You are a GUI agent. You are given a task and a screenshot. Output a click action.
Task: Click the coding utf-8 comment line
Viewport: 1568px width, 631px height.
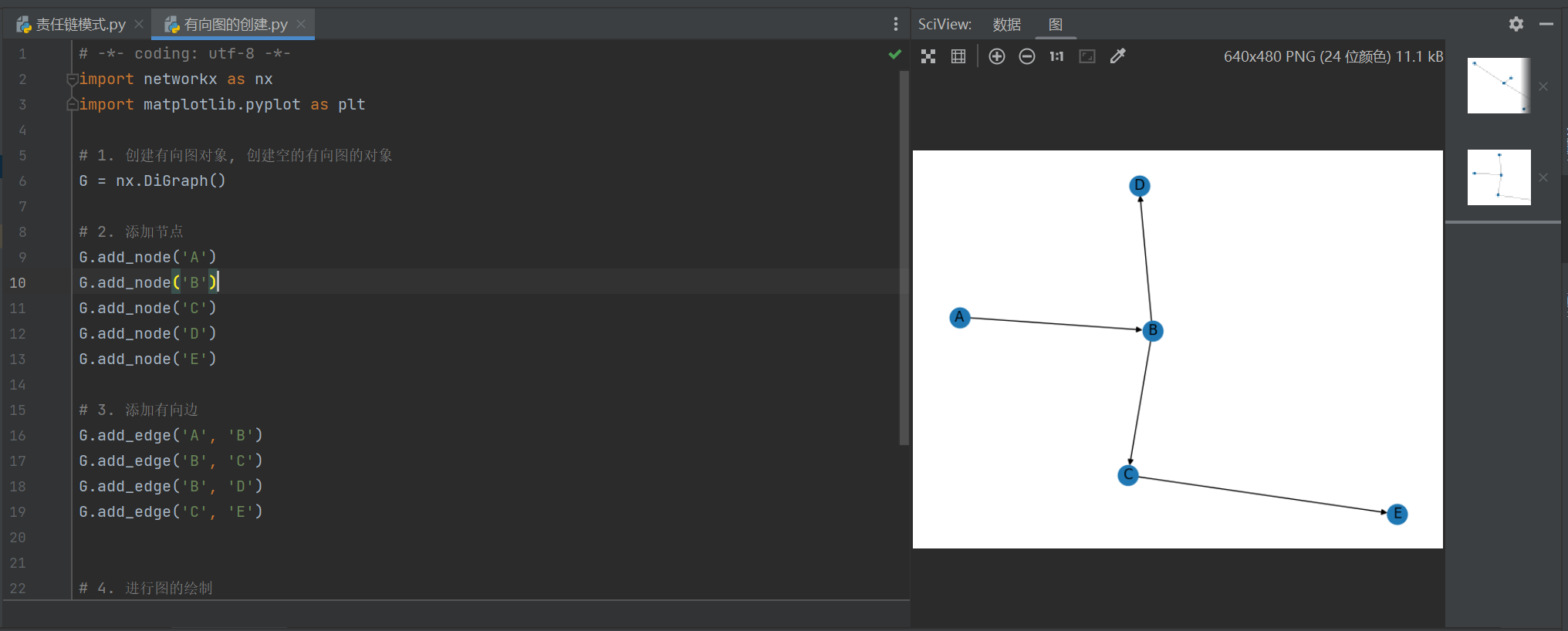tap(184, 54)
